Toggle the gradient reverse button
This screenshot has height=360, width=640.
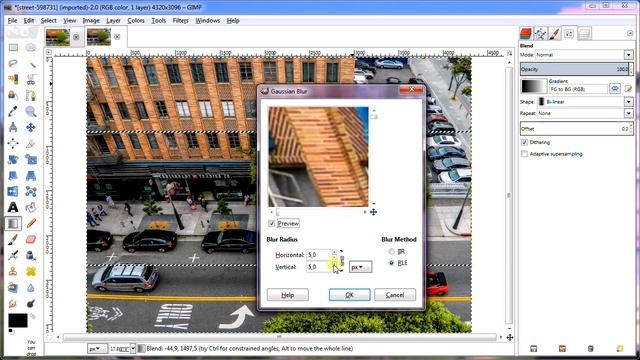click(615, 89)
